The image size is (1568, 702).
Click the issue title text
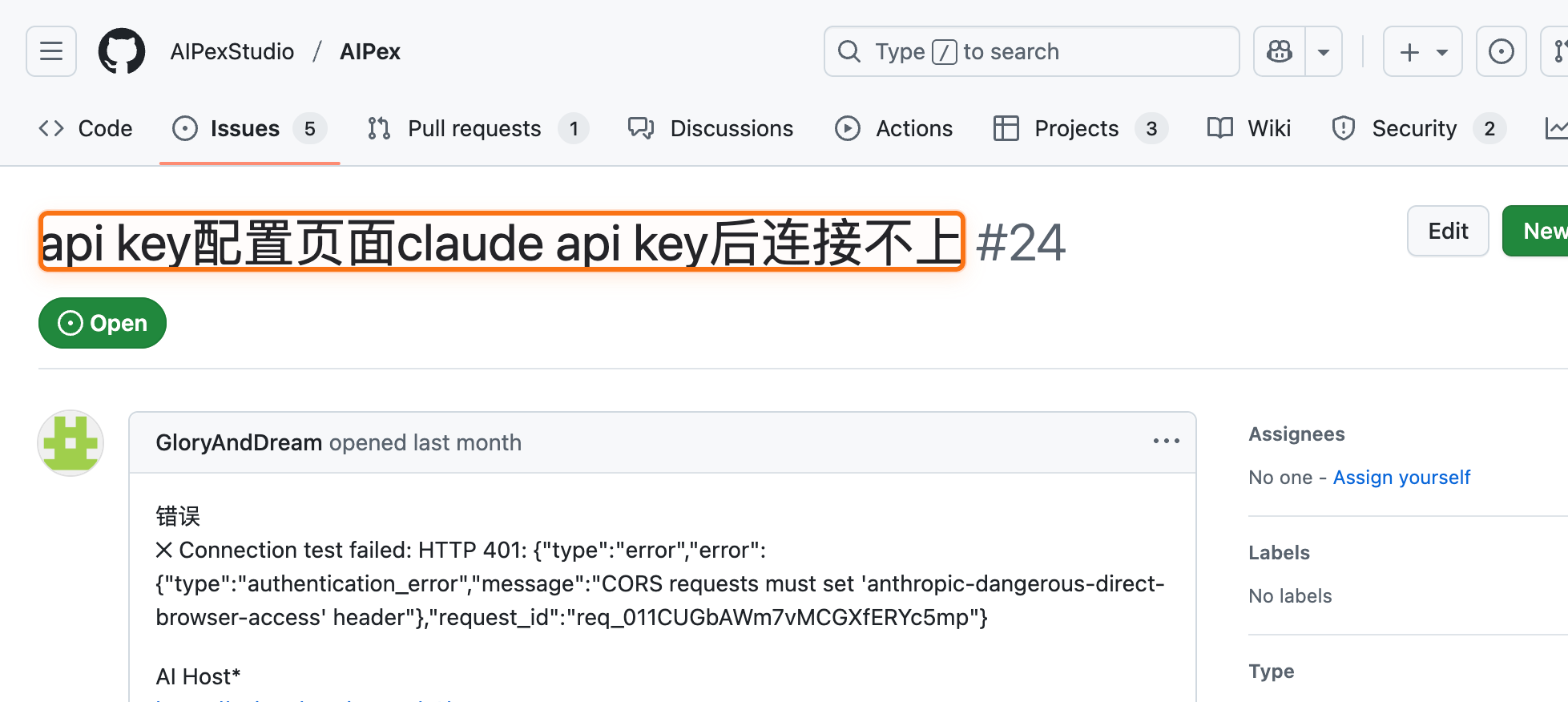tap(502, 242)
